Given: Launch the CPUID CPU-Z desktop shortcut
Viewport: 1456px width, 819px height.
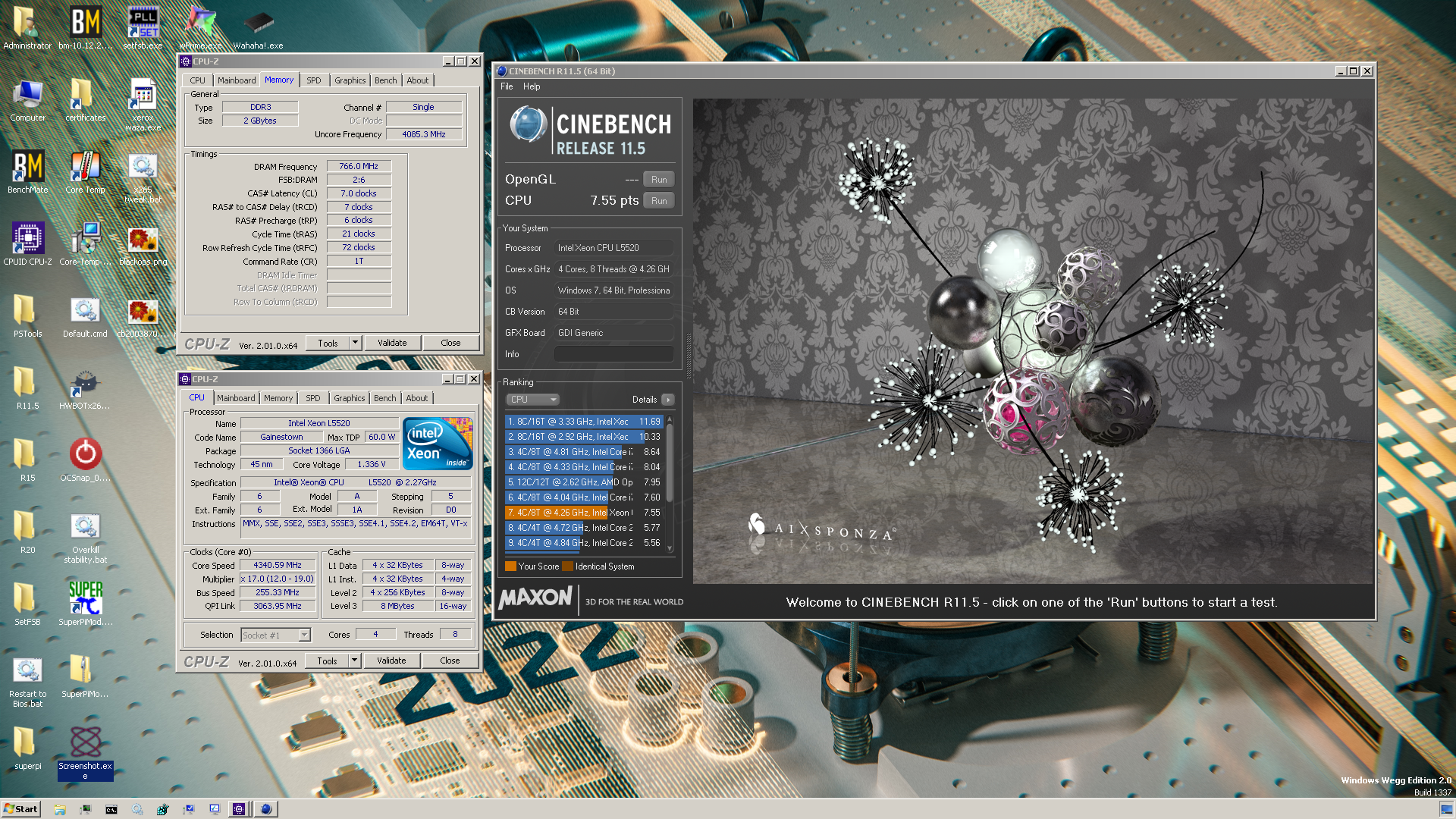Looking at the screenshot, I should pos(28,243).
